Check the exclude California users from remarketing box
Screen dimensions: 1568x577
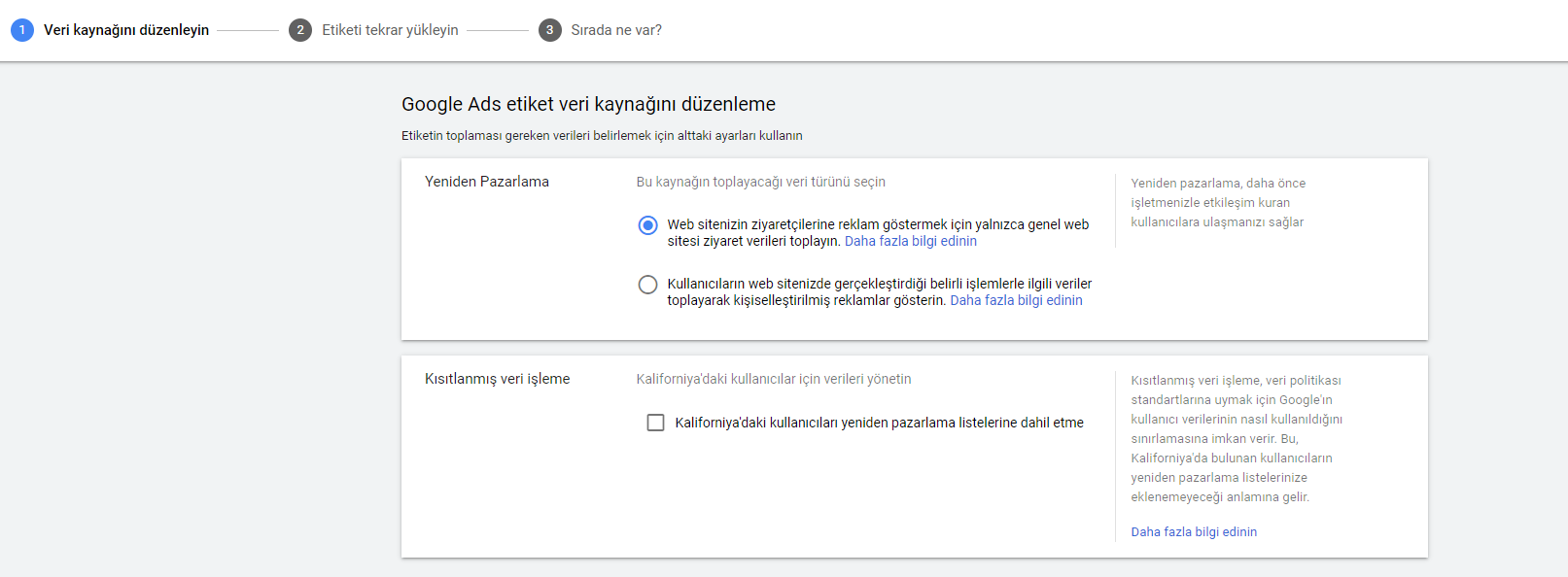[655, 423]
